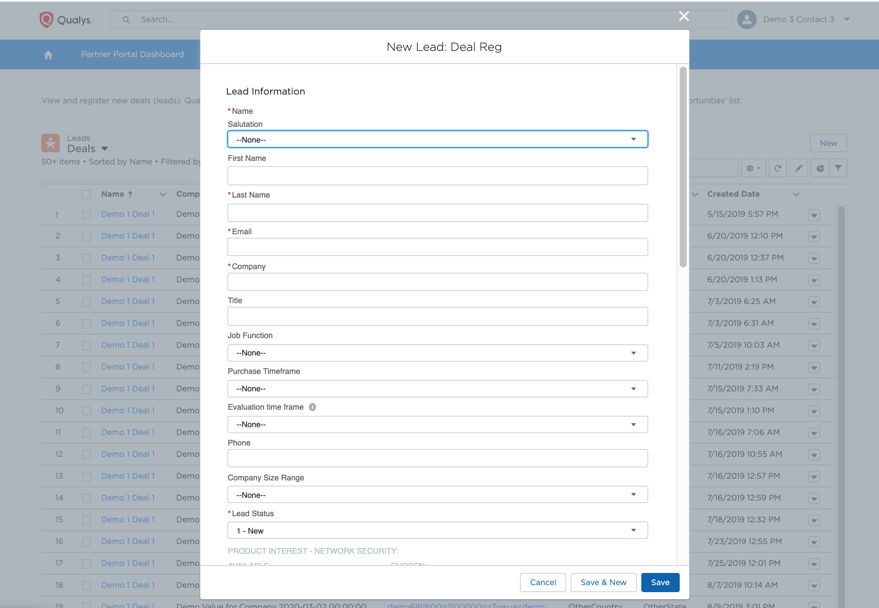Screen dimensions: 879x608
Task: Open Demo 1 Deal 1 link in row 10
Action: click(128, 410)
